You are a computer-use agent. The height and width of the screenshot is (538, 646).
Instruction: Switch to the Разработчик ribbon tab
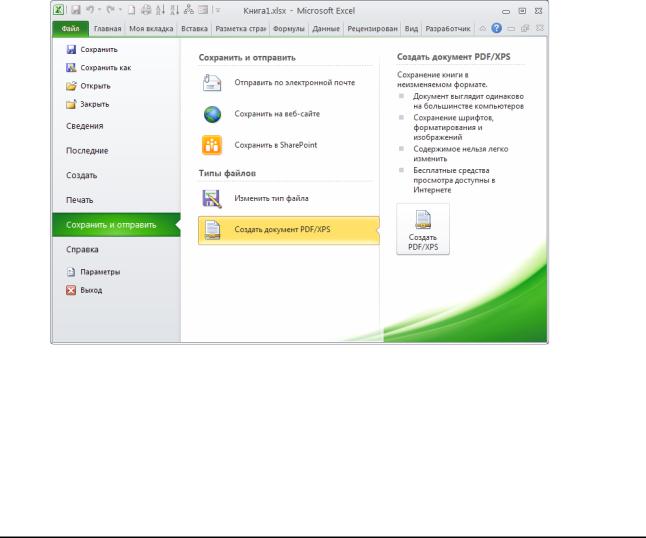tap(448, 29)
